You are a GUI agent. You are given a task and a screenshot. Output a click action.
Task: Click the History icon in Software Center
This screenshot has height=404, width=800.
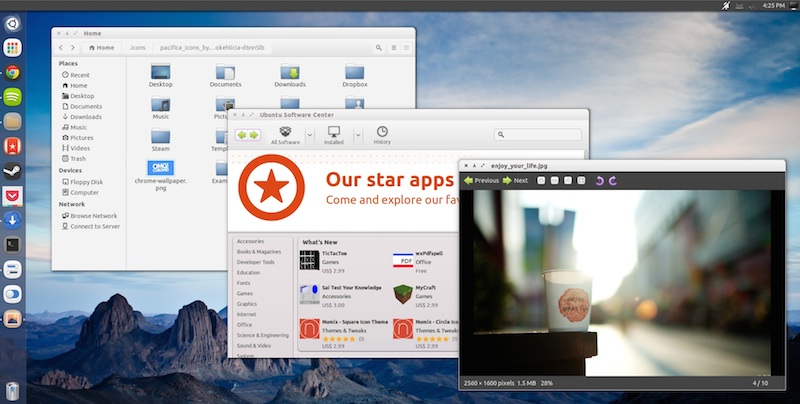click(382, 135)
